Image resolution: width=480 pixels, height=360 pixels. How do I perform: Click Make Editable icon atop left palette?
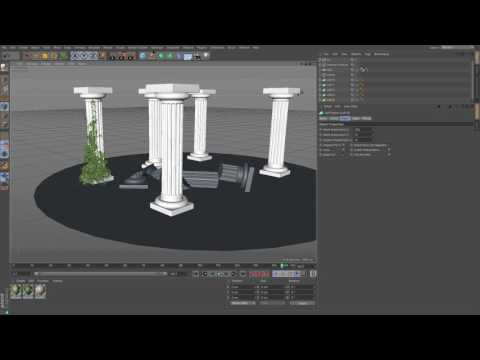click(4, 67)
